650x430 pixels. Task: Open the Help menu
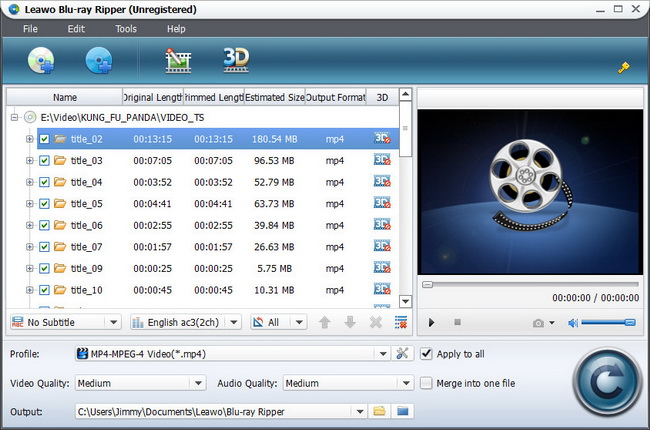coord(176,29)
